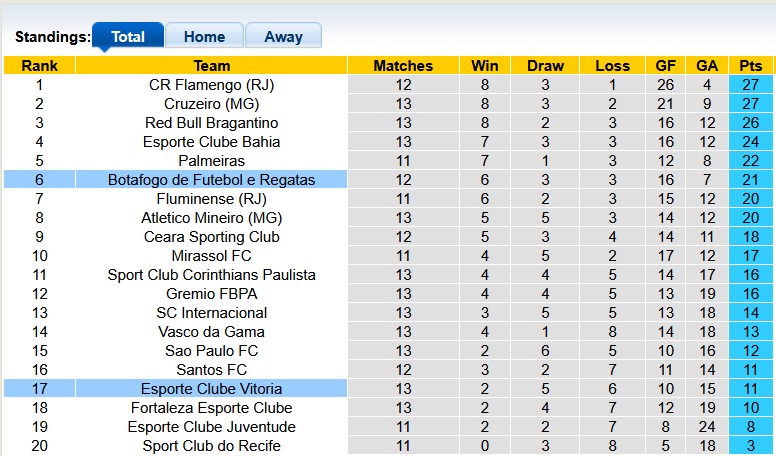This screenshot has width=776, height=456.
Task: Open the Home standings tab
Action: point(204,37)
